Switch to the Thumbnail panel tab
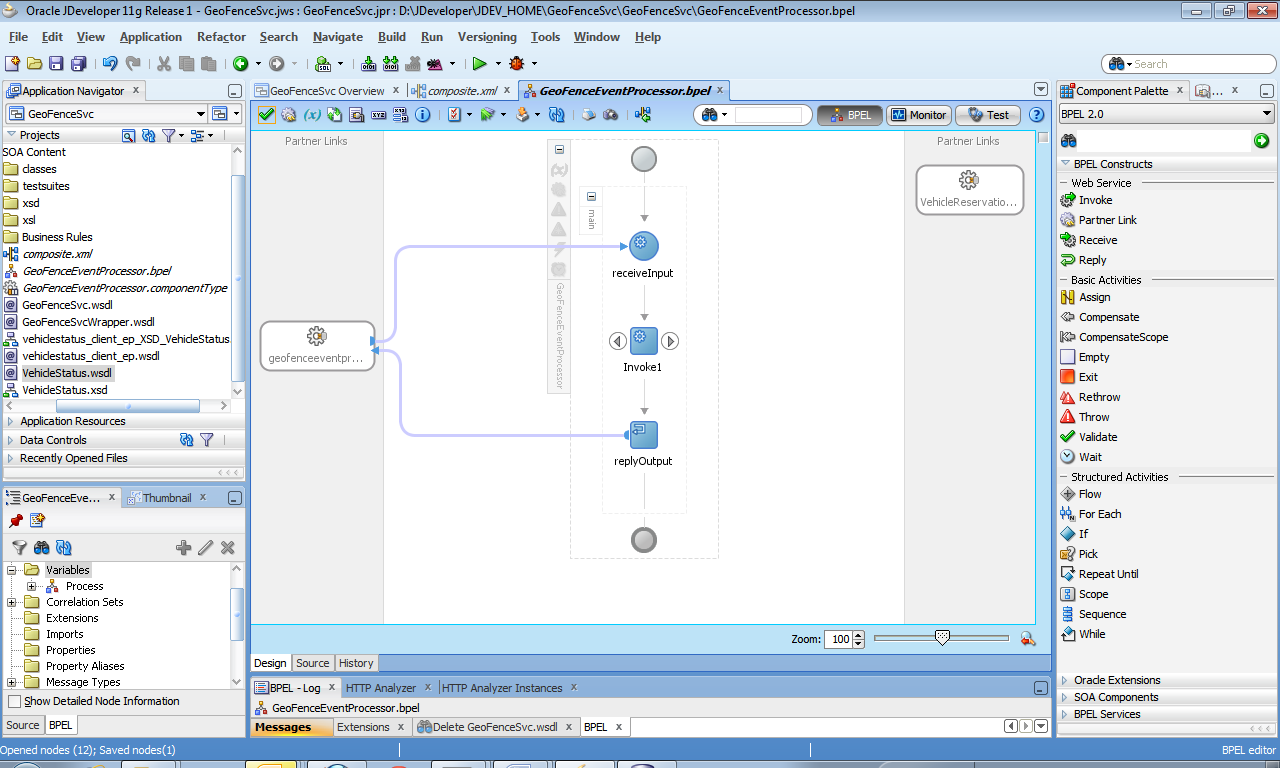This screenshot has height=768, width=1280. [x=167, y=498]
